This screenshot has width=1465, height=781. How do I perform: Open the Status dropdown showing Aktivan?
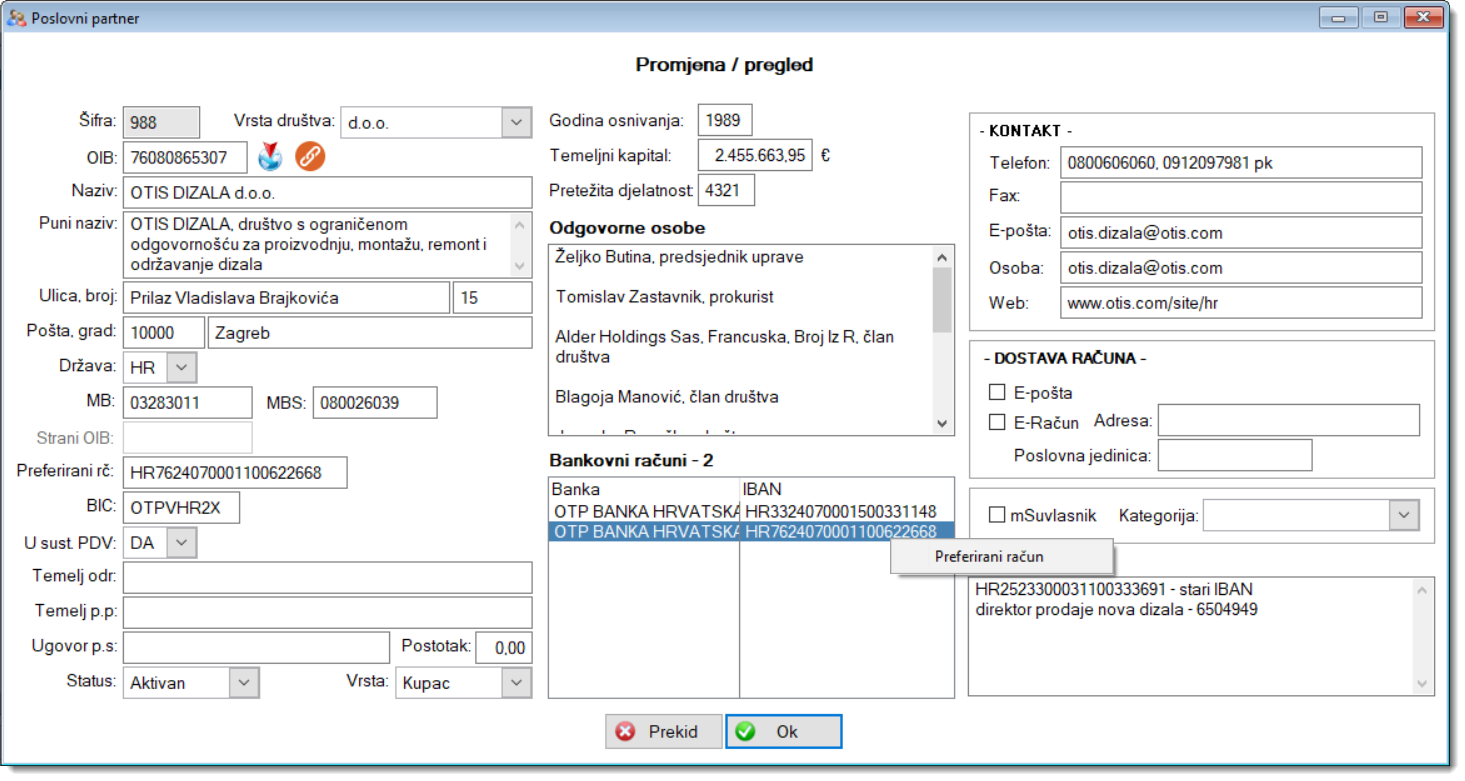[244, 683]
